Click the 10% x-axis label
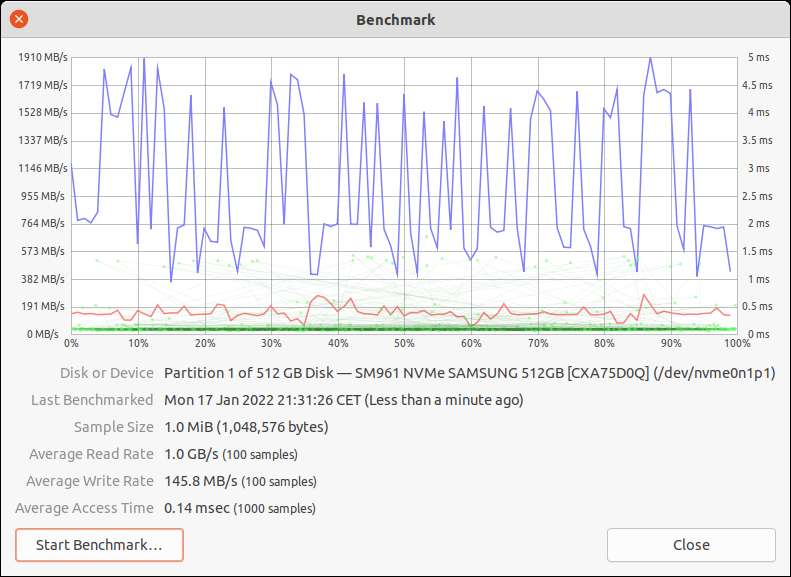 click(x=138, y=343)
